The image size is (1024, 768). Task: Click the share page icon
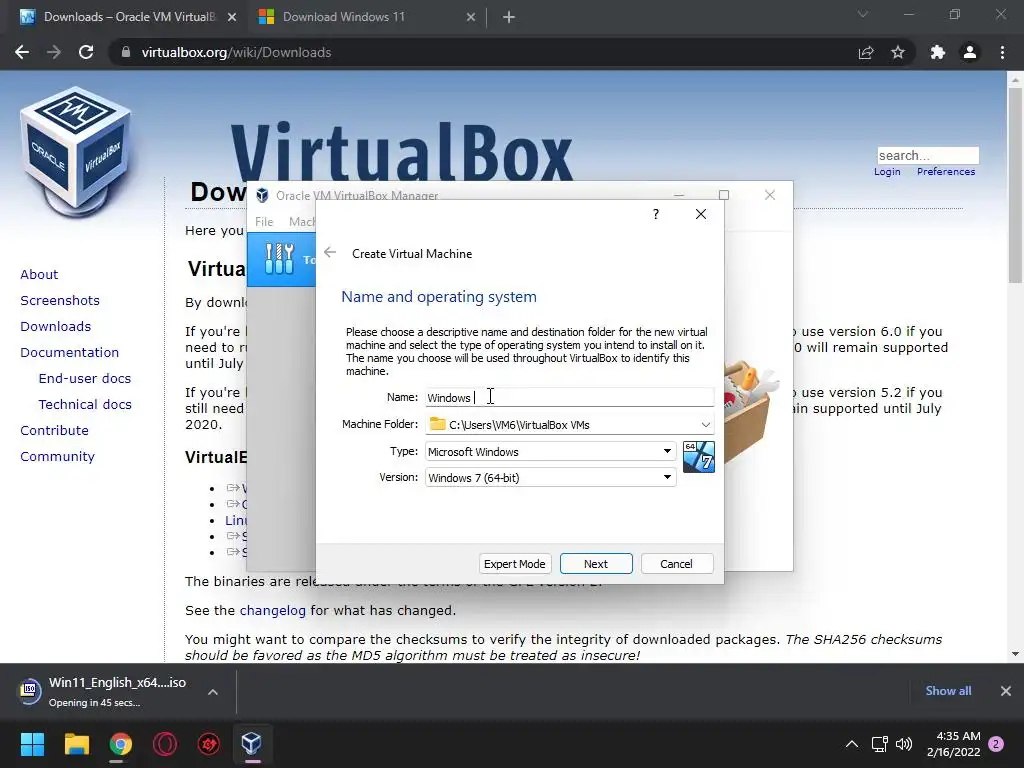click(x=865, y=52)
